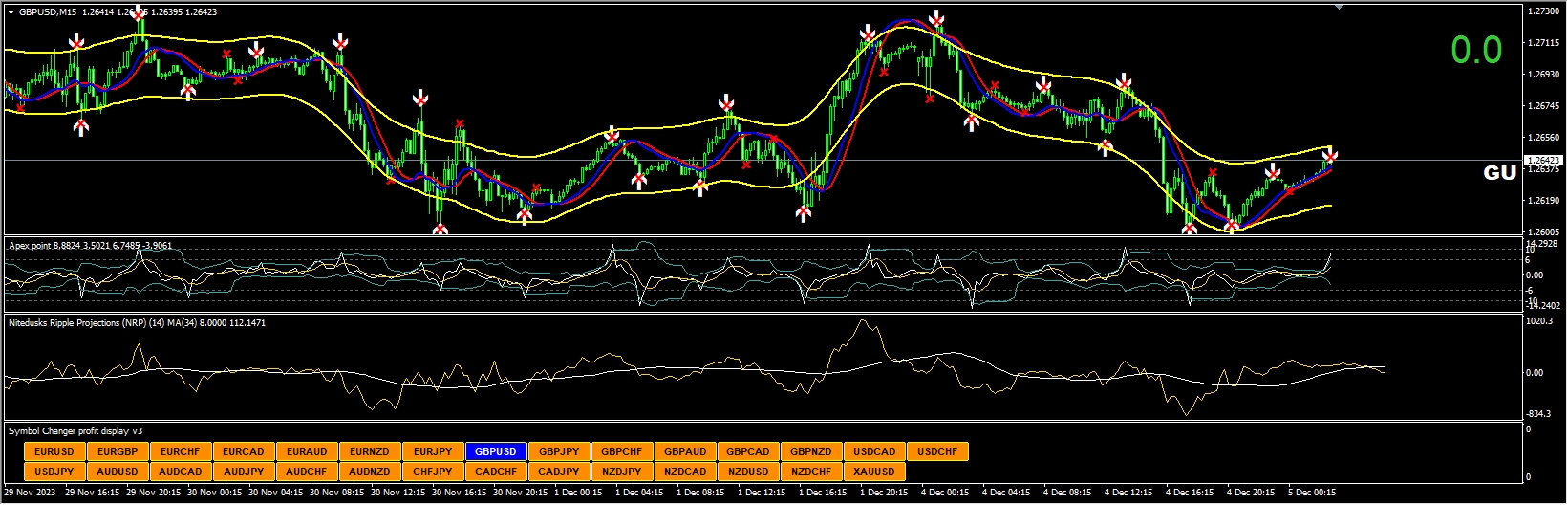Screen dimensions: 1568x505
Task: Pick the CADJPY symbol button
Action: click(x=559, y=472)
